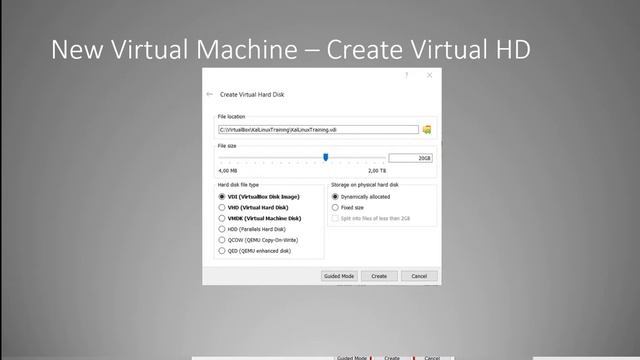Click the Create Virtual Hard Disk title text

252,94
